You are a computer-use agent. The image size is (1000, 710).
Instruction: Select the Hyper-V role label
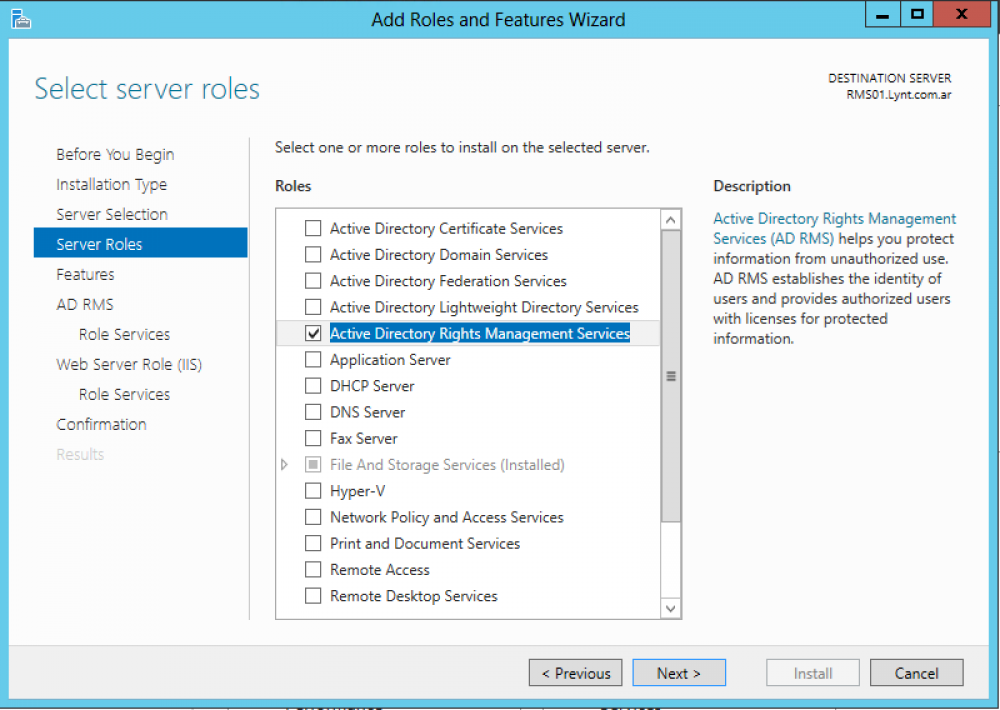coord(357,491)
